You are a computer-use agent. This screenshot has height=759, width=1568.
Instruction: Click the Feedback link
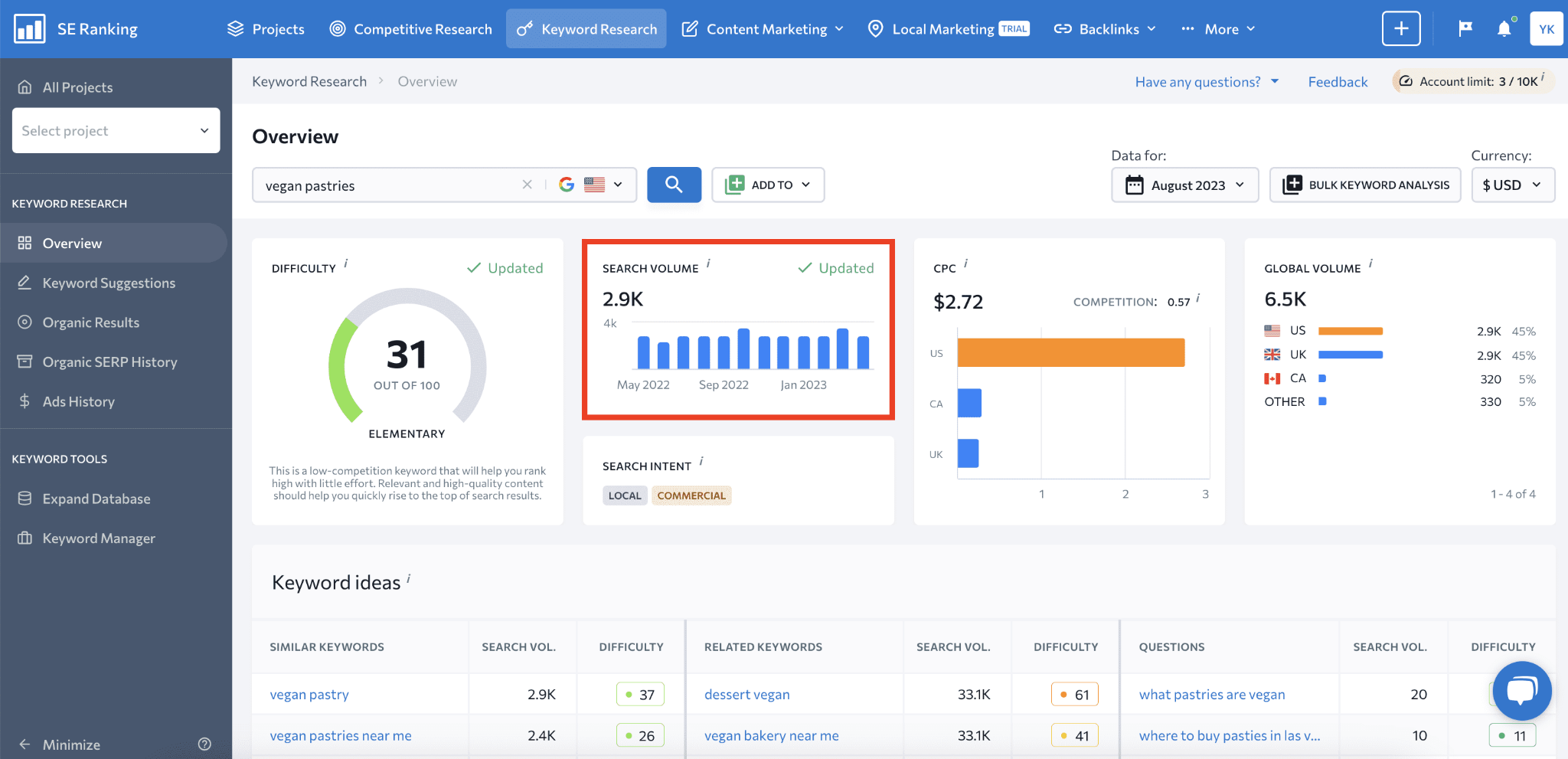click(1338, 81)
